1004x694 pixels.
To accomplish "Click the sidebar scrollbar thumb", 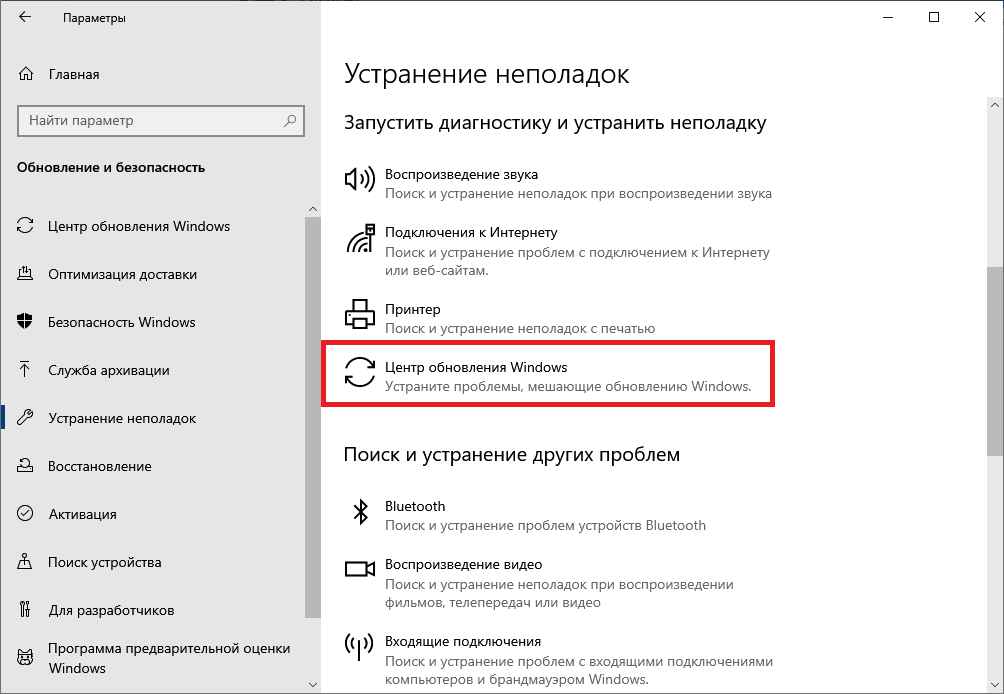I will (x=312, y=417).
